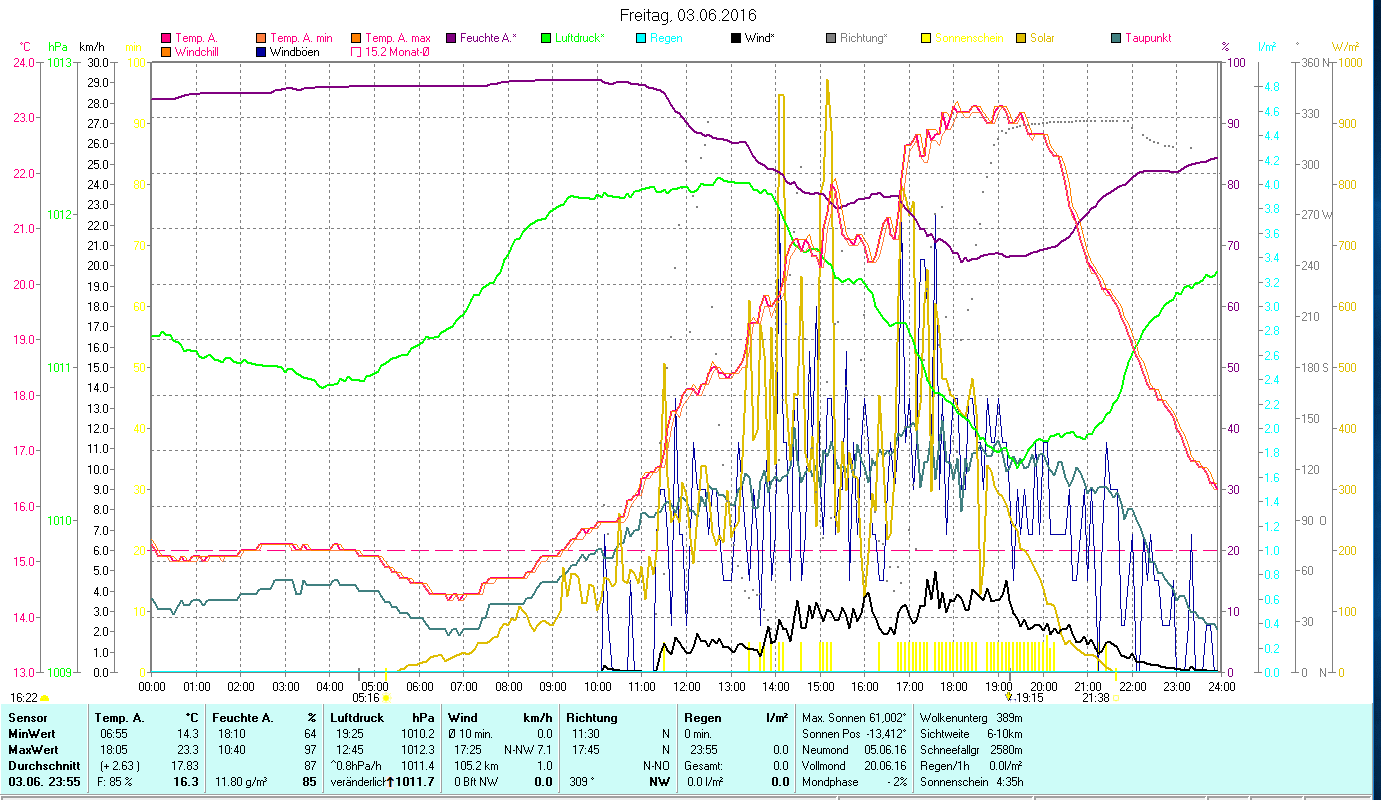Click the maximum temperature value '23.3'
Screen dimensions: 1381x800
(x=188, y=749)
